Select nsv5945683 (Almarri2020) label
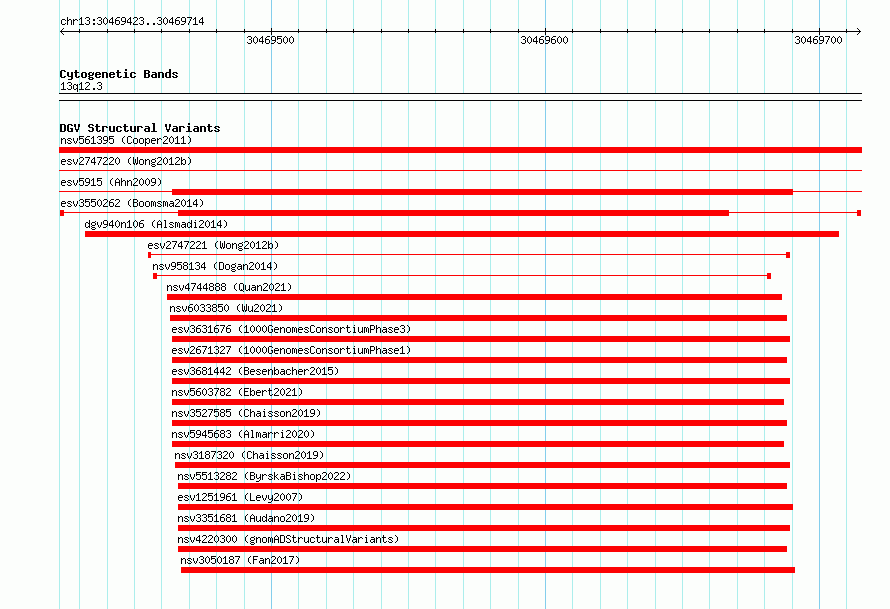Screen dimensions: 890x609 tap(244, 434)
